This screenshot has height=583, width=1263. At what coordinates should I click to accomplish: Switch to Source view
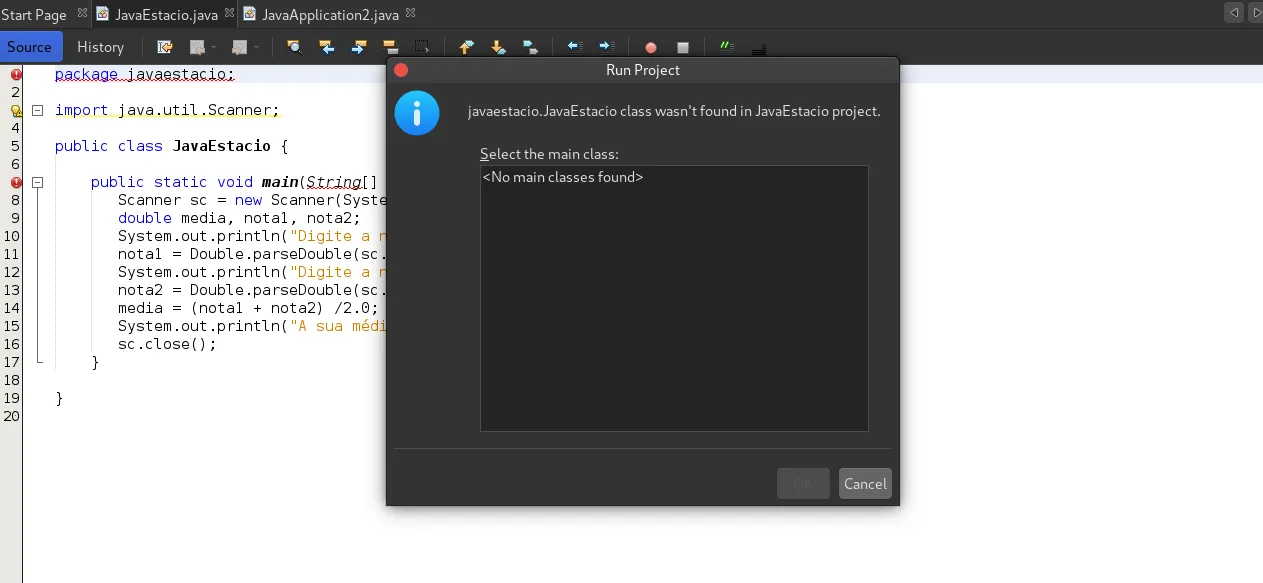pyautogui.click(x=30, y=47)
